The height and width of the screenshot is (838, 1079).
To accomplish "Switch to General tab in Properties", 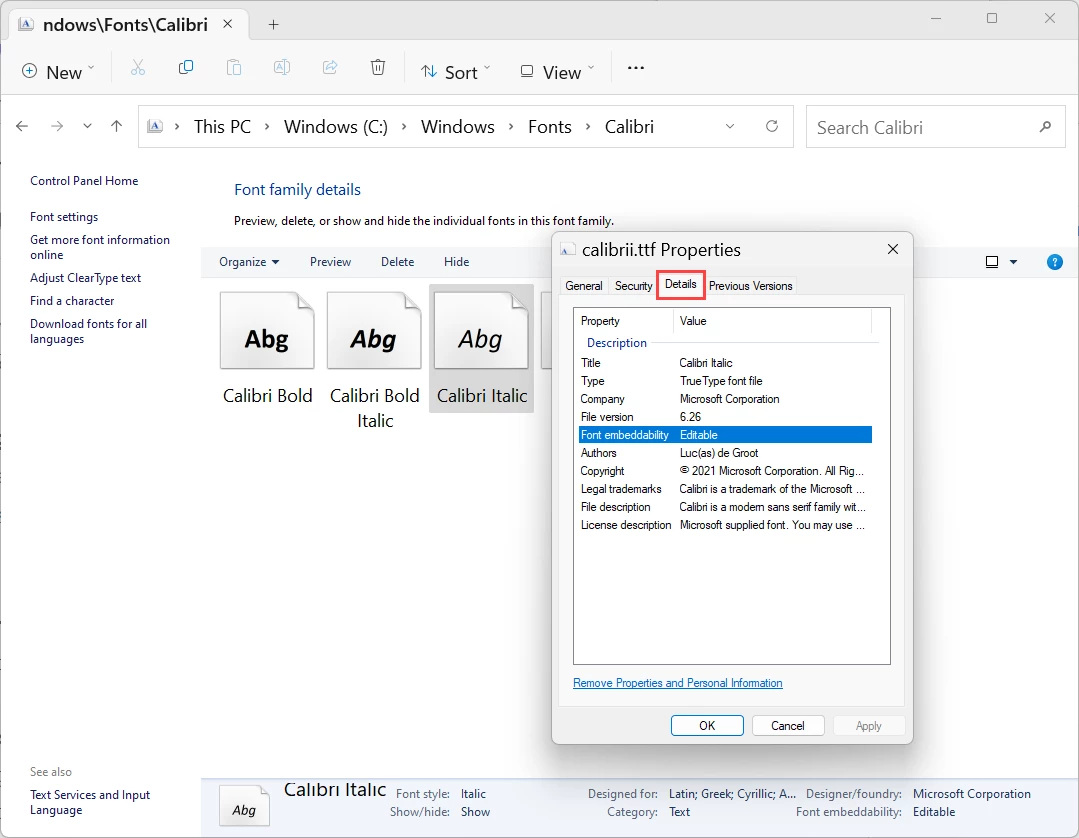I will tap(584, 286).
